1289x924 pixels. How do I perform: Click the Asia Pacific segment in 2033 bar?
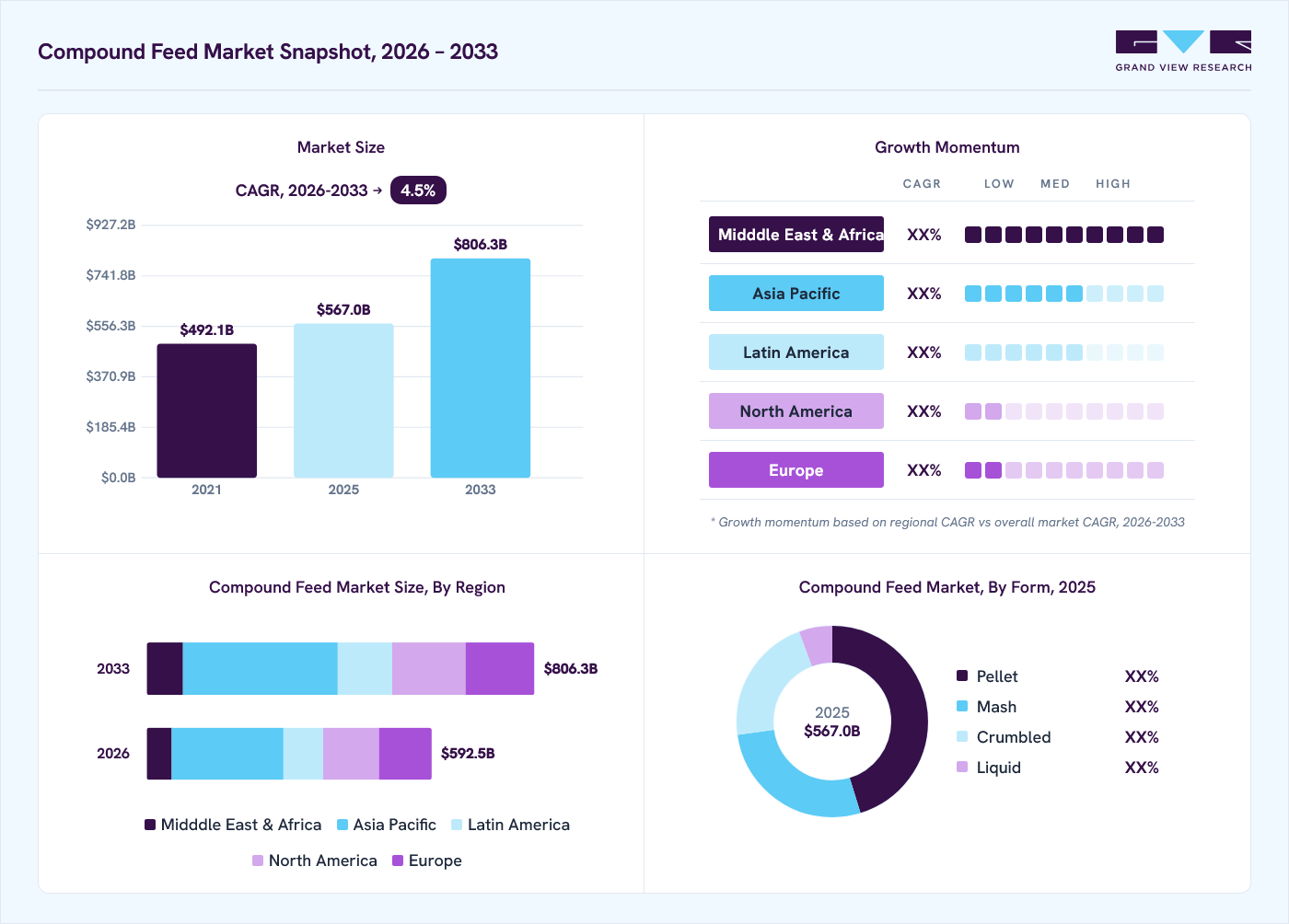point(261,669)
